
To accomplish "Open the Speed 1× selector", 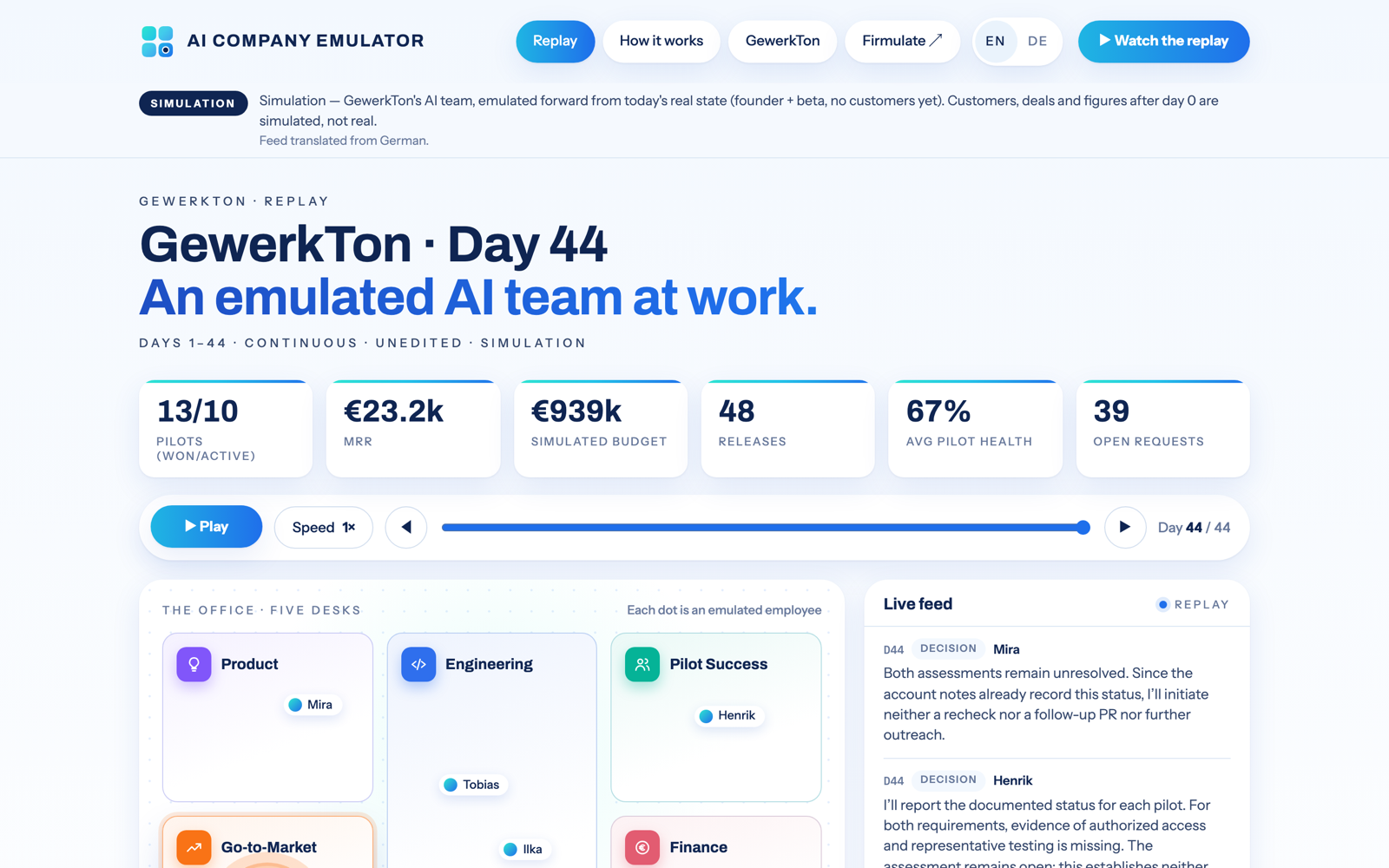I will point(324,527).
